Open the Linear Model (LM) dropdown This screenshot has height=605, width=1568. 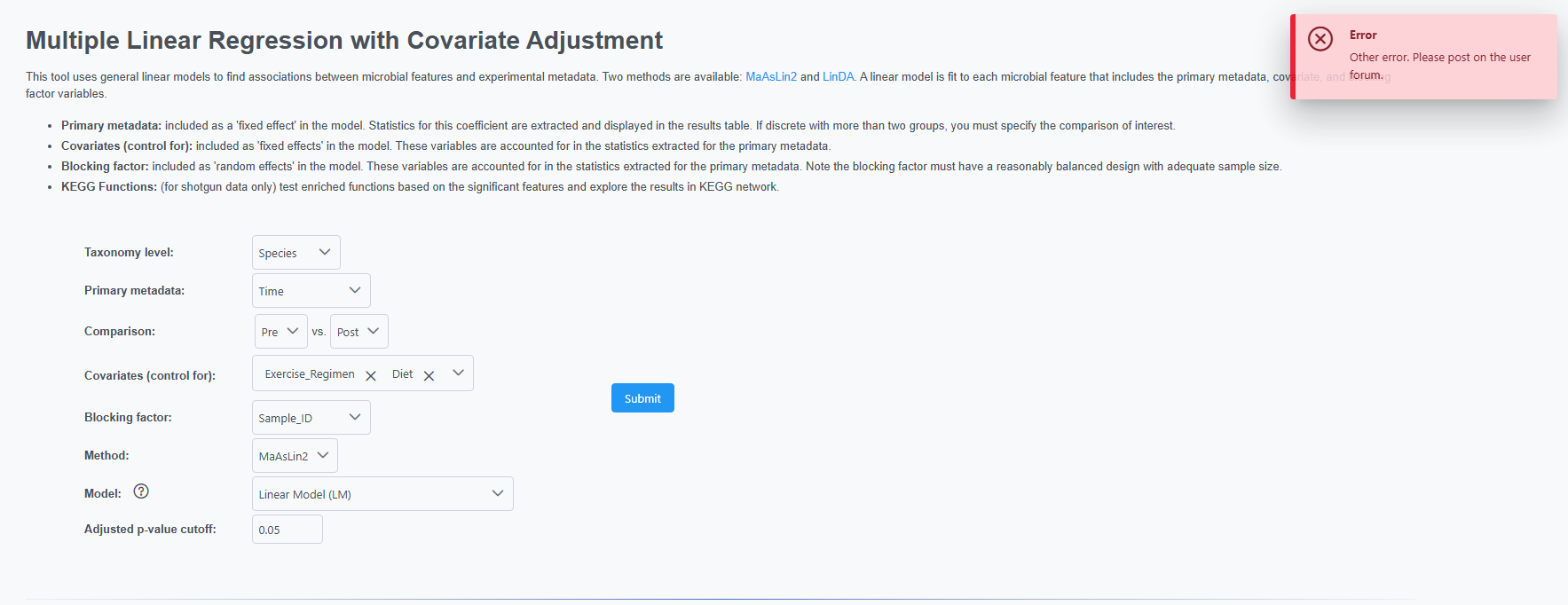pos(382,494)
